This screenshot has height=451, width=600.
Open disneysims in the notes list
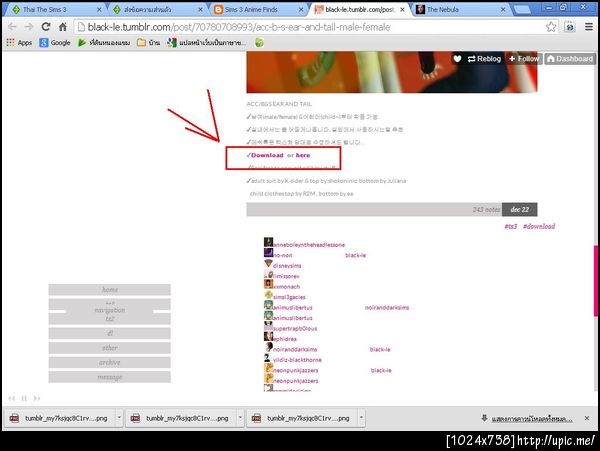click(x=287, y=266)
